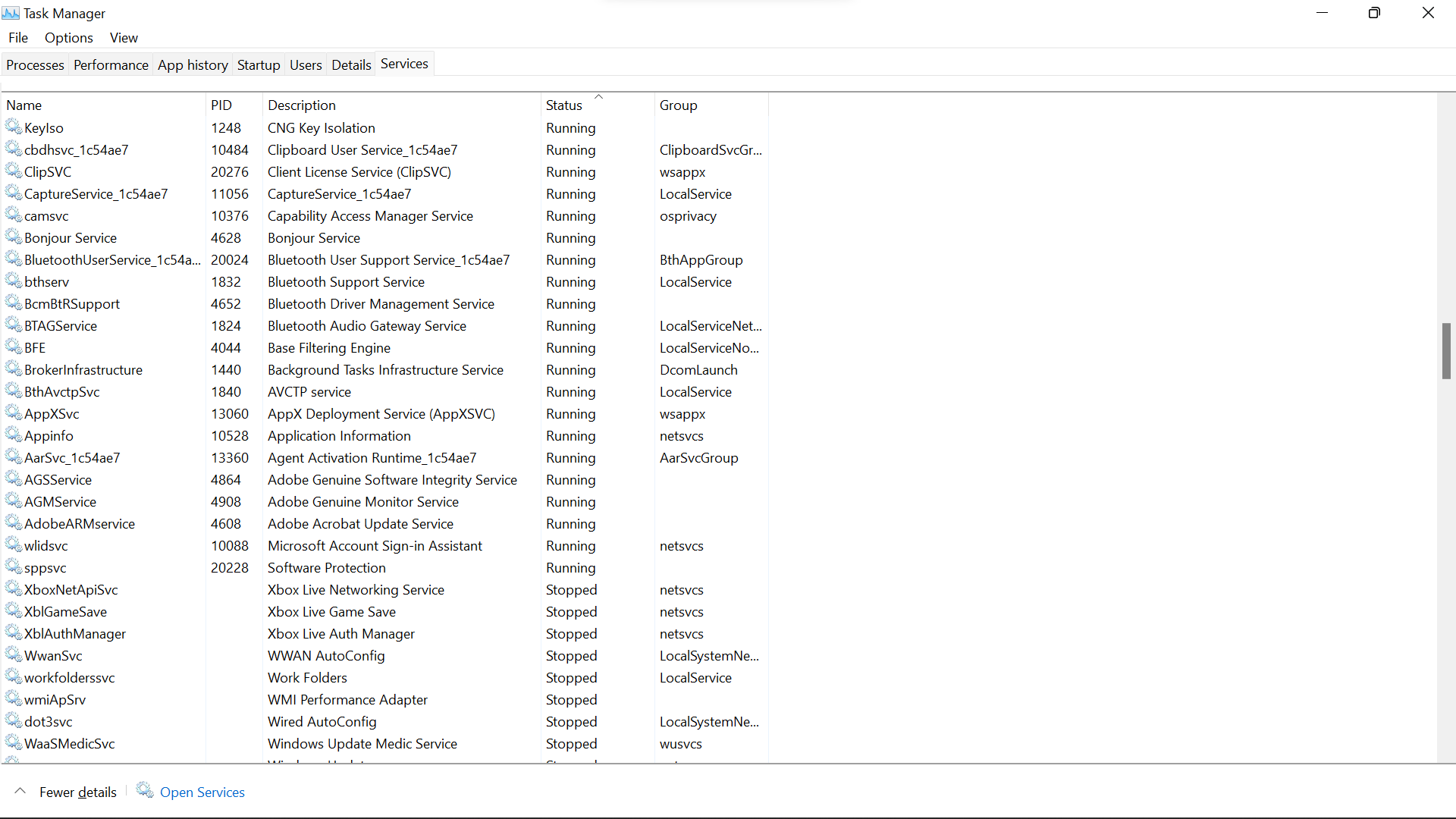Sort services by Description column
This screenshot has height=819, width=1456.
pos(402,105)
